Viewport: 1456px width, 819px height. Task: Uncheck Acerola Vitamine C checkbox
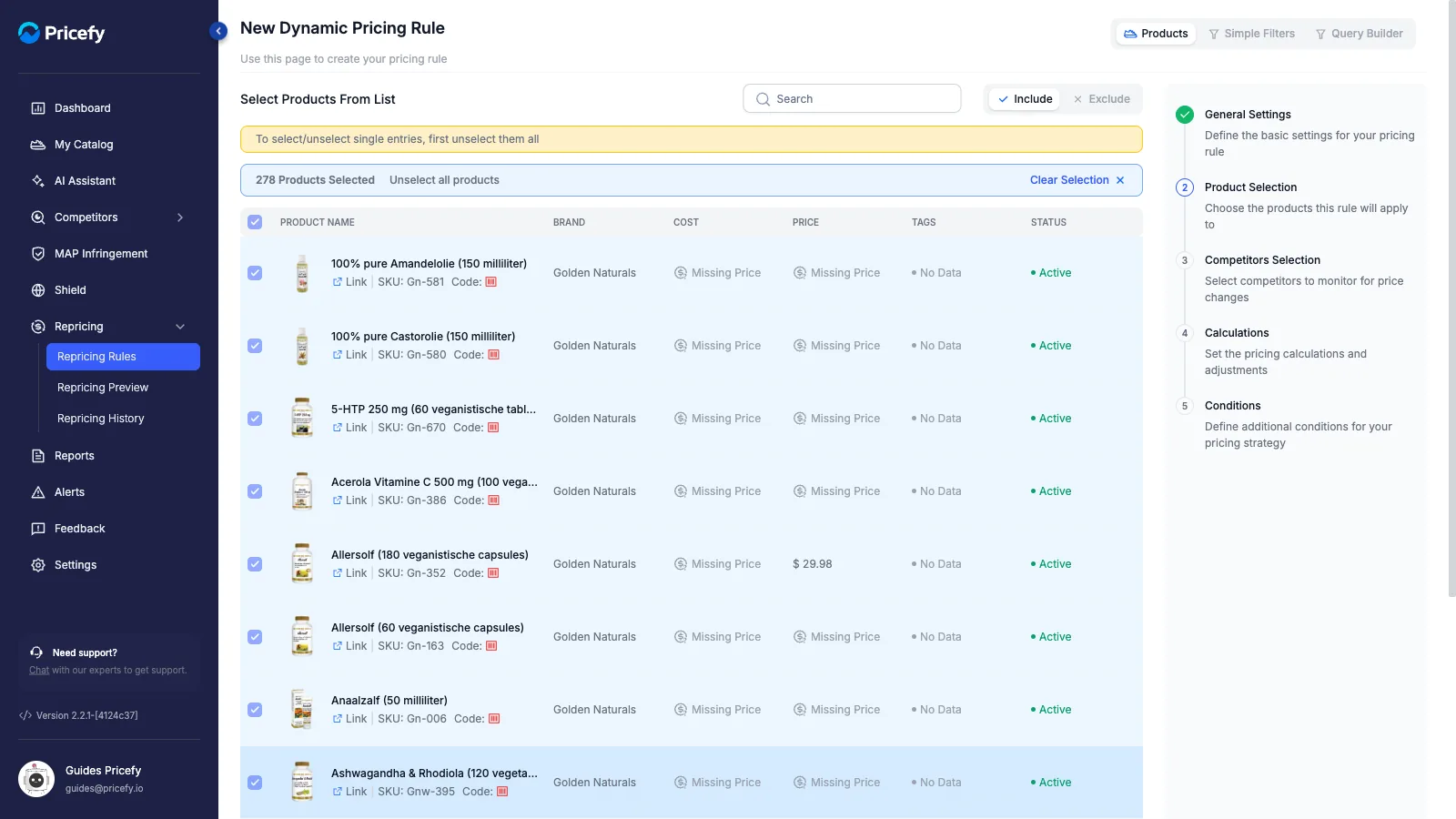tap(255, 491)
